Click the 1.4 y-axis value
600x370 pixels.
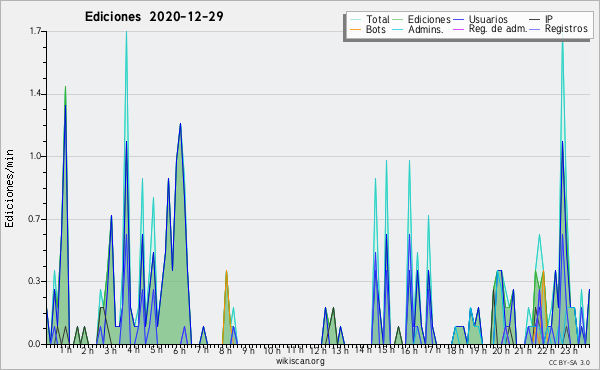pyautogui.click(x=36, y=94)
